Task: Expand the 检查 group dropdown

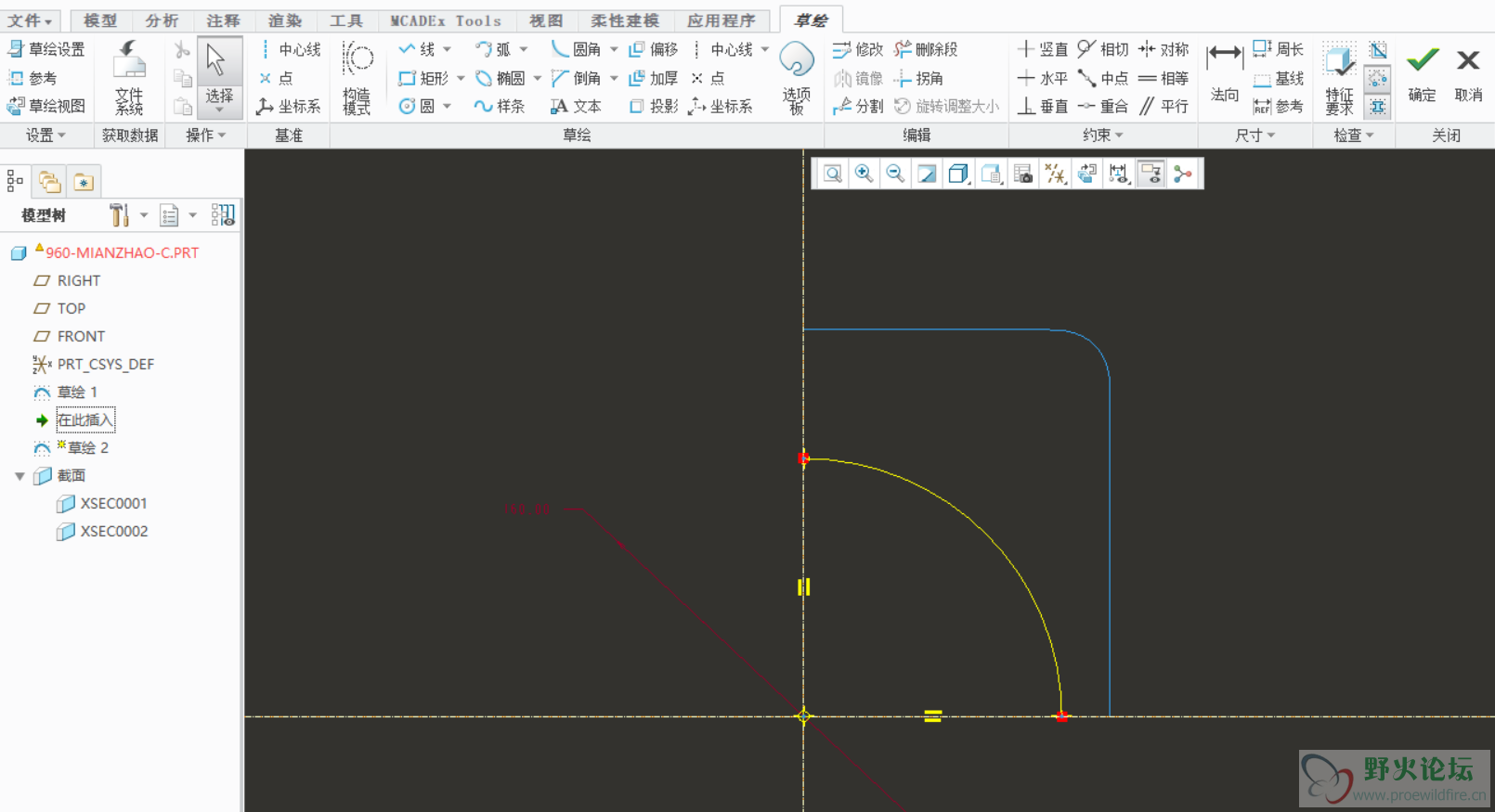Action: click(x=1354, y=135)
